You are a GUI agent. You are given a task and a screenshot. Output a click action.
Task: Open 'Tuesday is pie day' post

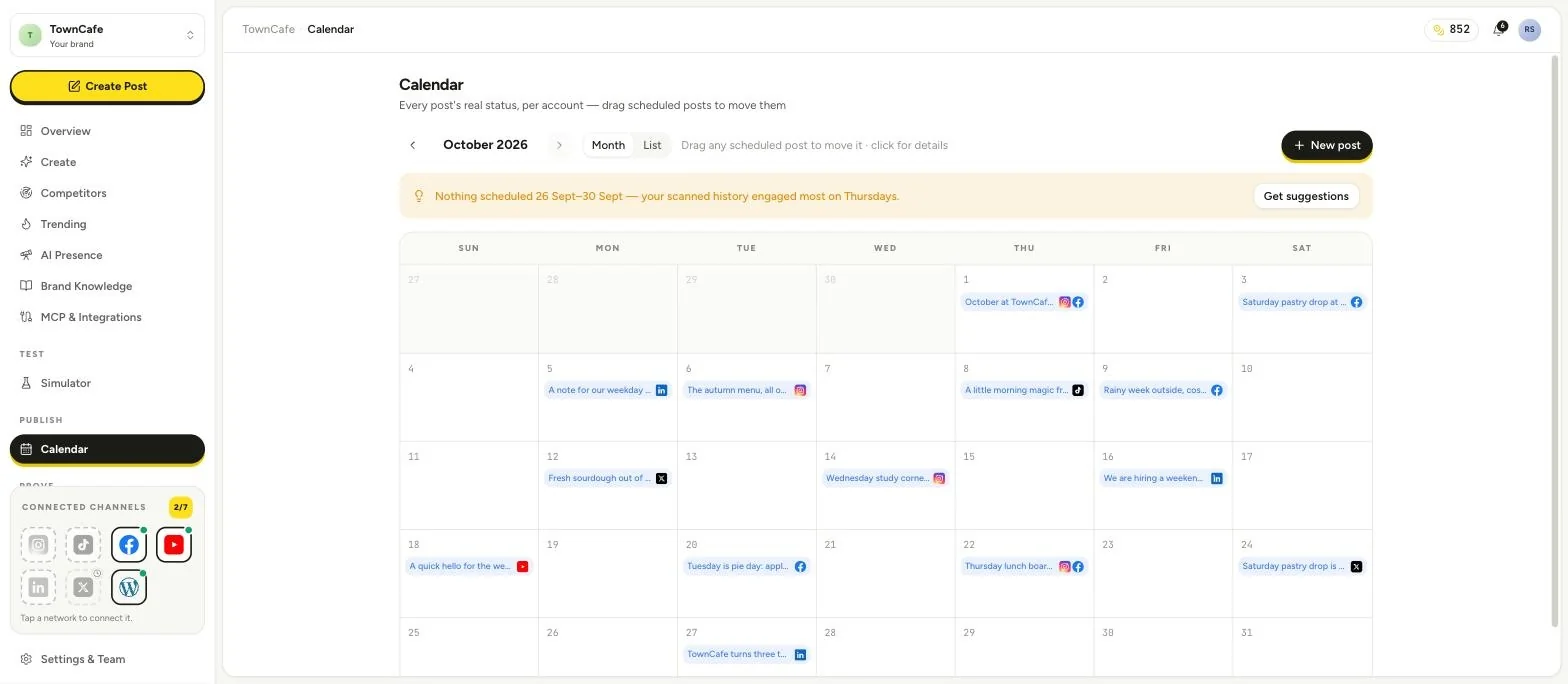(x=746, y=566)
